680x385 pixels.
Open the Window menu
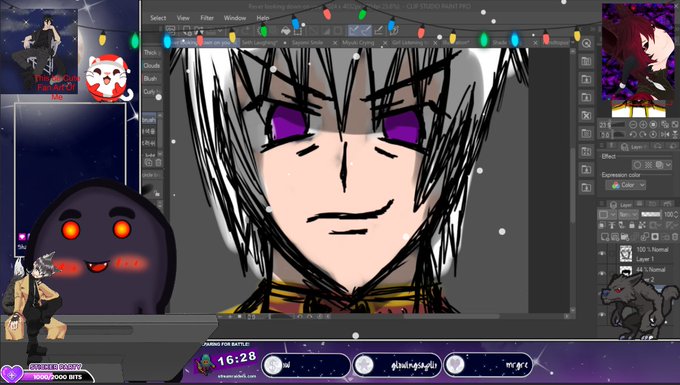pyautogui.click(x=235, y=18)
